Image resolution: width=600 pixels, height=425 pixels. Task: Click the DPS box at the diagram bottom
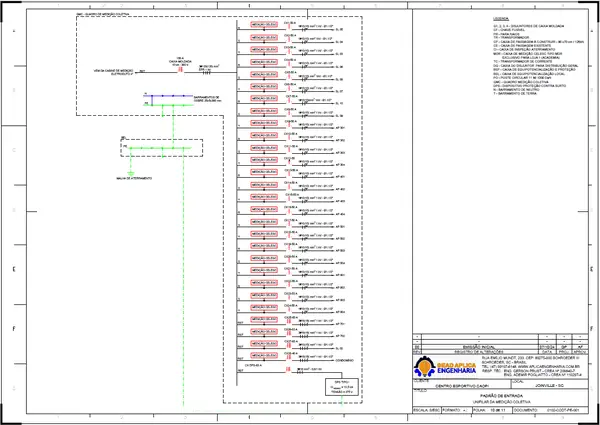click(342, 387)
